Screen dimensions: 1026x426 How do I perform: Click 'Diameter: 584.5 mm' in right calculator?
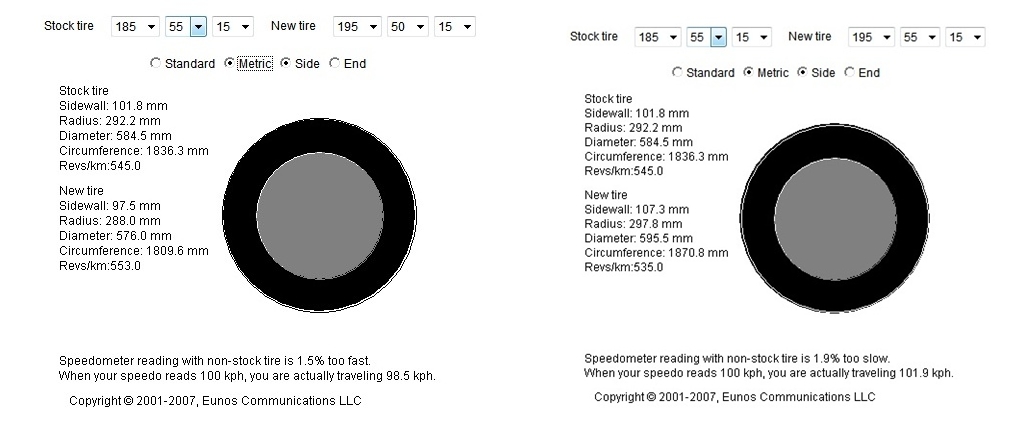point(639,142)
